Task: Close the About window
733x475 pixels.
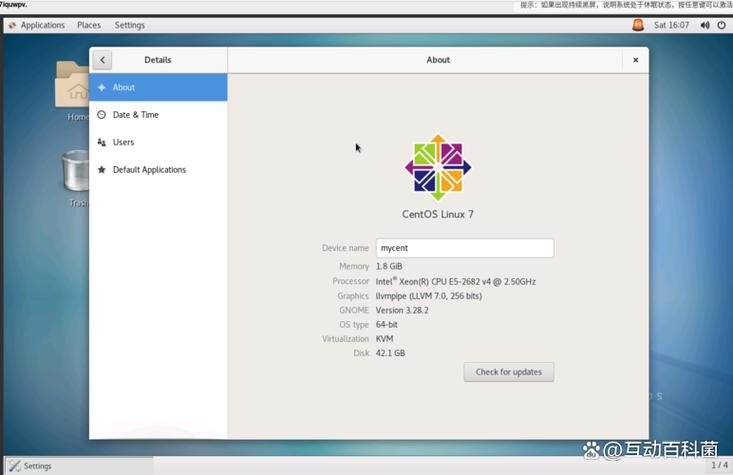Action: pyautogui.click(x=635, y=60)
